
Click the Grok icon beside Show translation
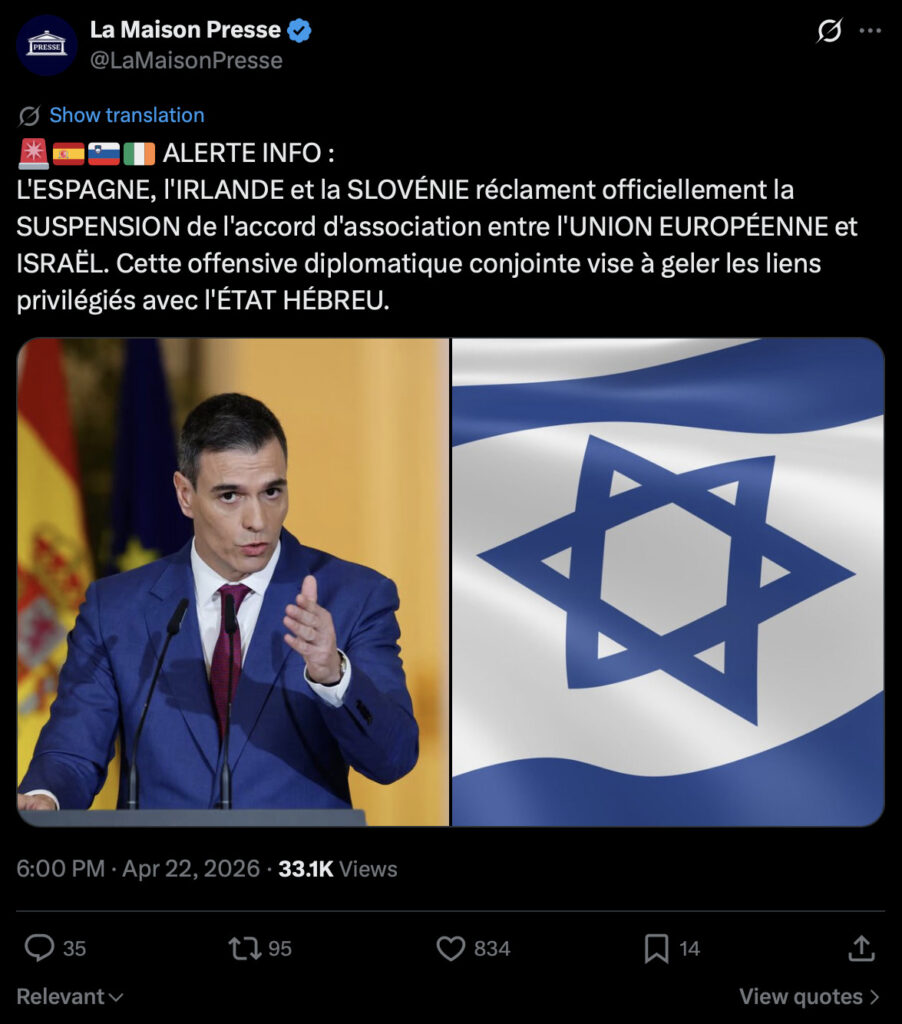pyautogui.click(x=29, y=116)
